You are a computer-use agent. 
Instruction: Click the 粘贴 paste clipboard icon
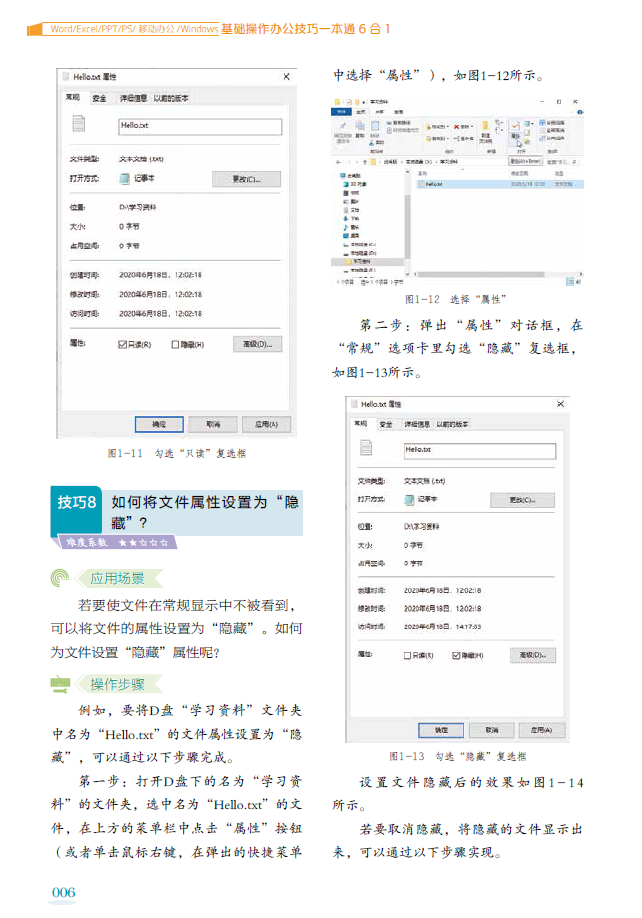[375, 126]
